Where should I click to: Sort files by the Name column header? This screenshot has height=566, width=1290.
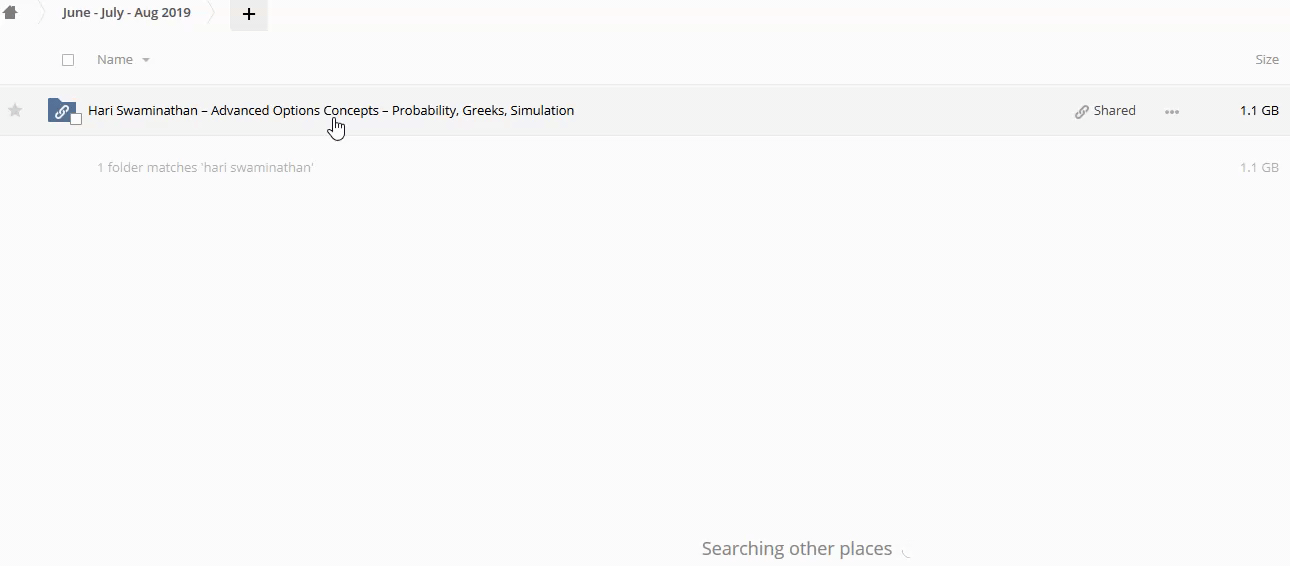(x=115, y=60)
